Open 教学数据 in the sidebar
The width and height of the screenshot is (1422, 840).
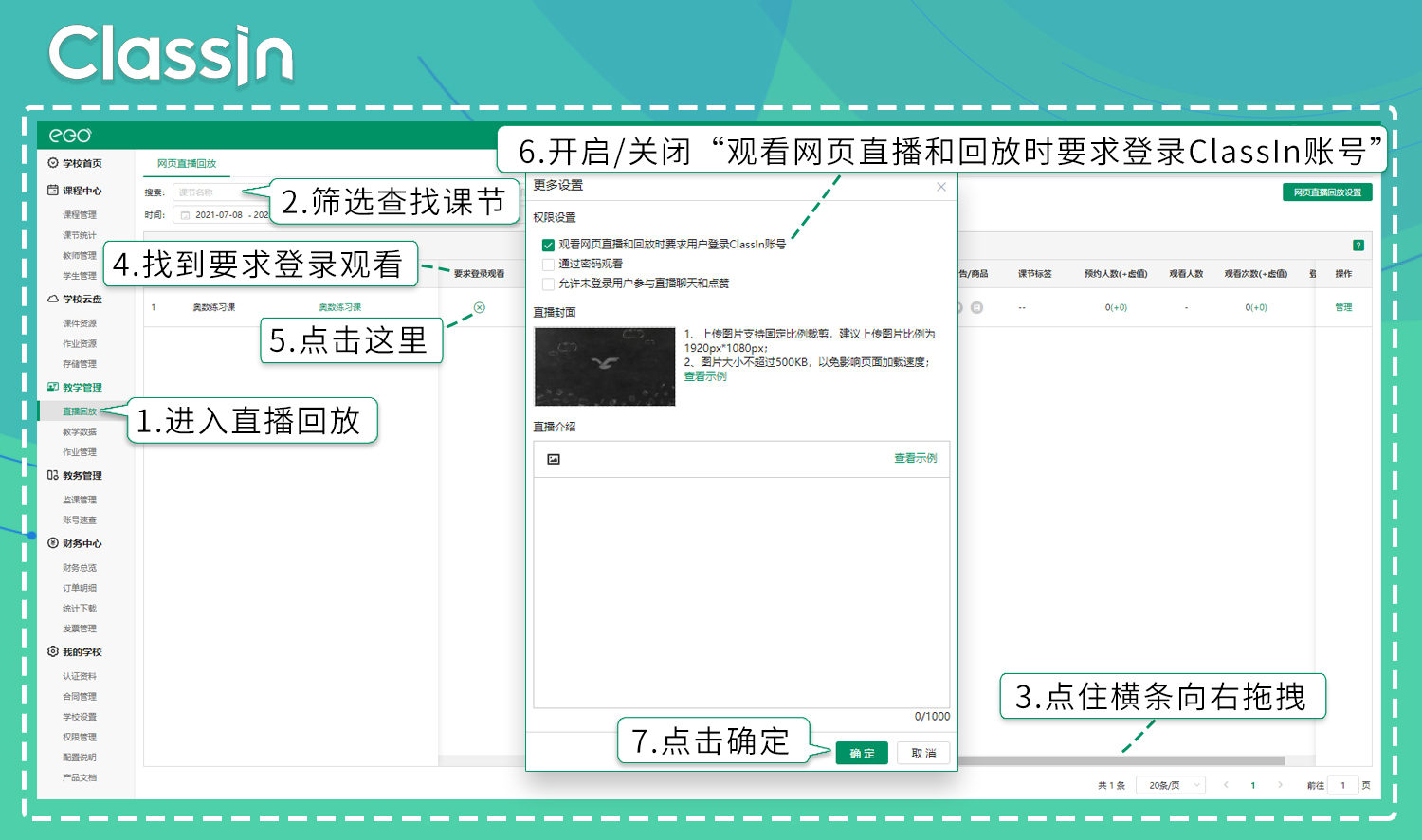pyautogui.click(x=80, y=432)
